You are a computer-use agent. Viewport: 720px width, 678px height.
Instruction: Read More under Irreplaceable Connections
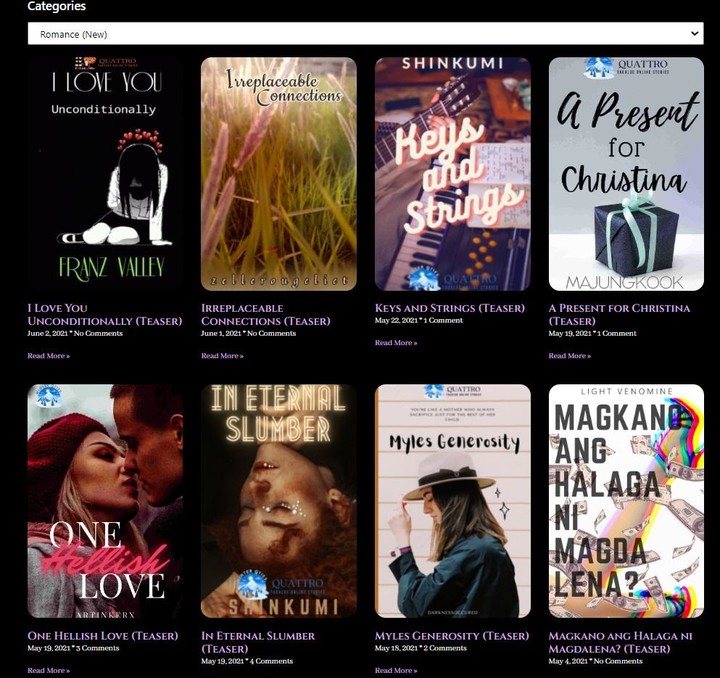tap(222, 356)
